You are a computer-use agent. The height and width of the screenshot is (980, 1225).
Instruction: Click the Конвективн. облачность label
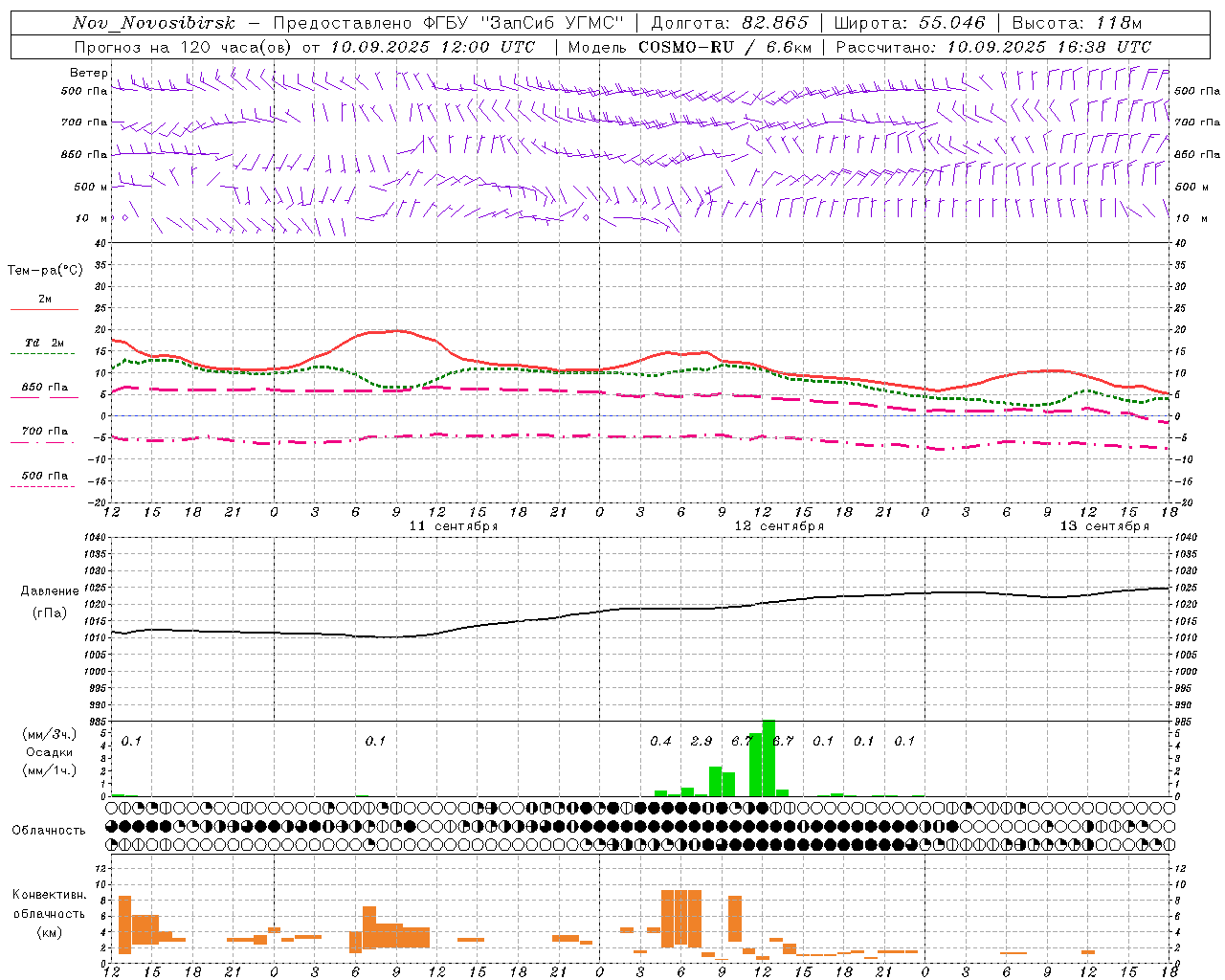click(50, 904)
